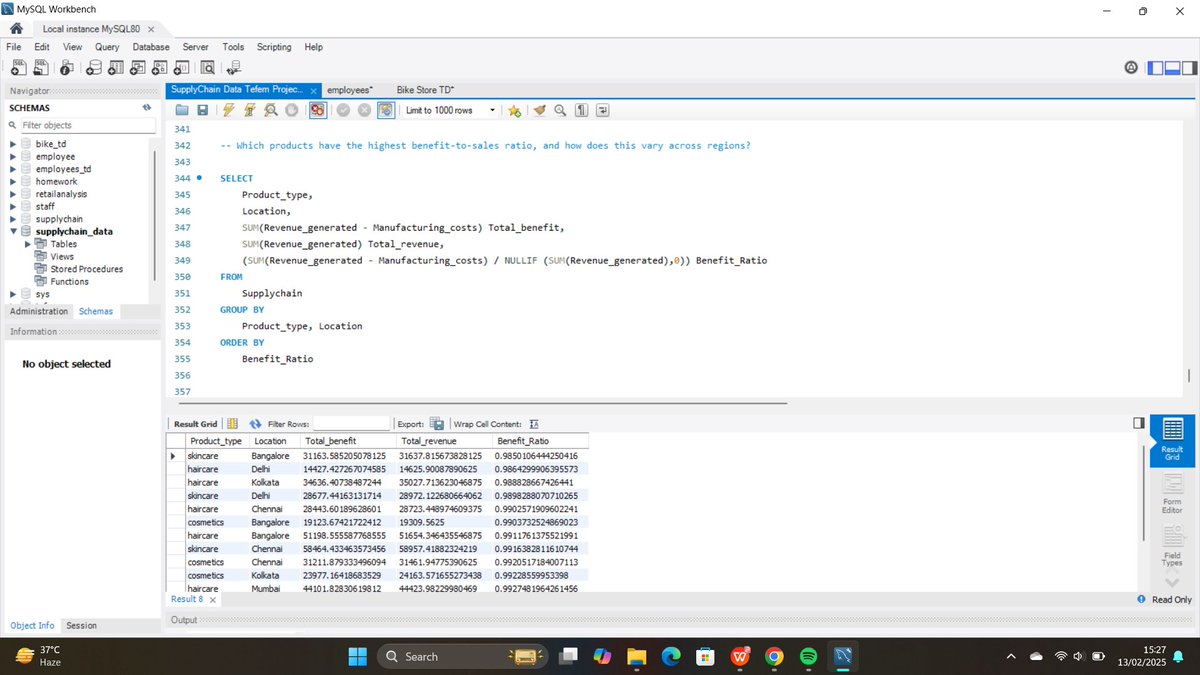Switch to the Administration tab
Screen dimensions: 1200x675
pyautogui.click(x=38, y=311)
